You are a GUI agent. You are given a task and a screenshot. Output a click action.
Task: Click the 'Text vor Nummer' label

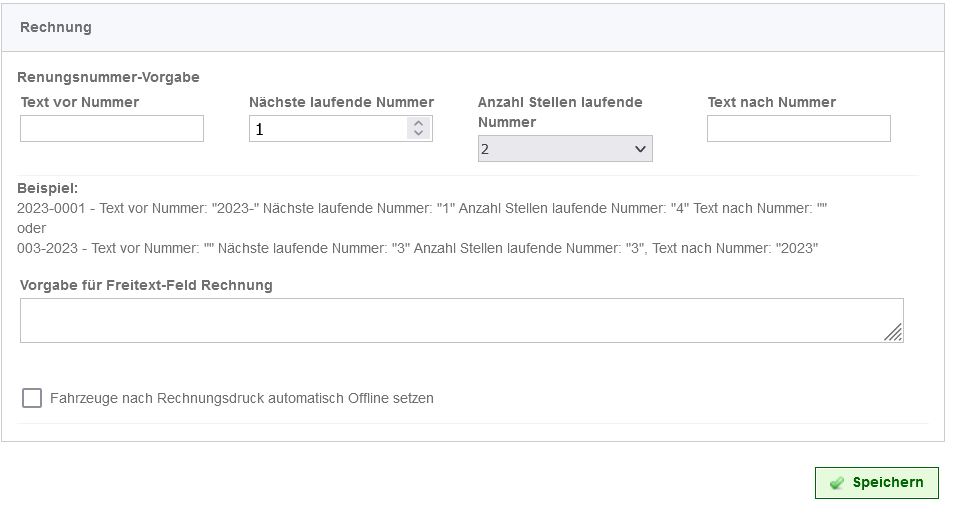(80, 102)
